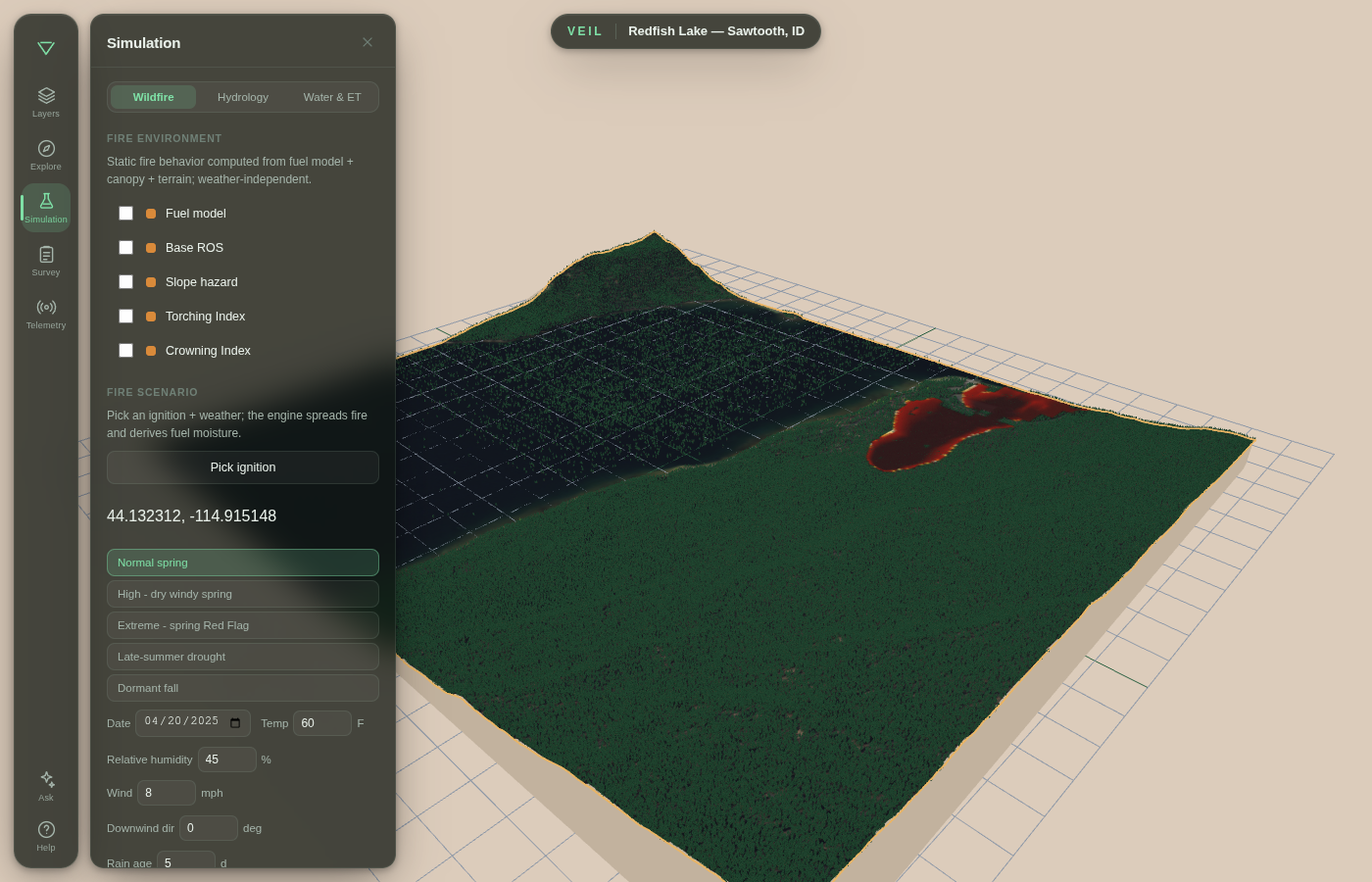Viewport: 1372px width, 882px height.
Task: Click the Crowning Index orange swatch
Action: pyautogui.click(x=151, y=351)
